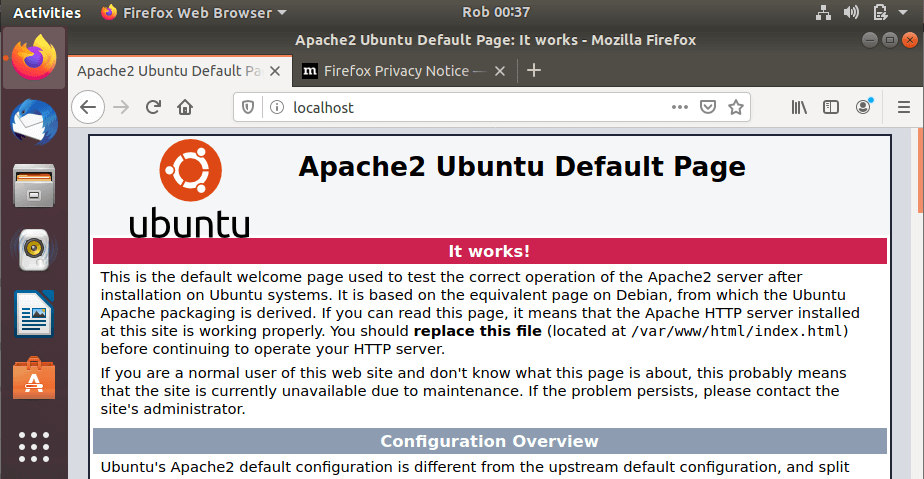Maximize the Firefox window

coord(890,40)
